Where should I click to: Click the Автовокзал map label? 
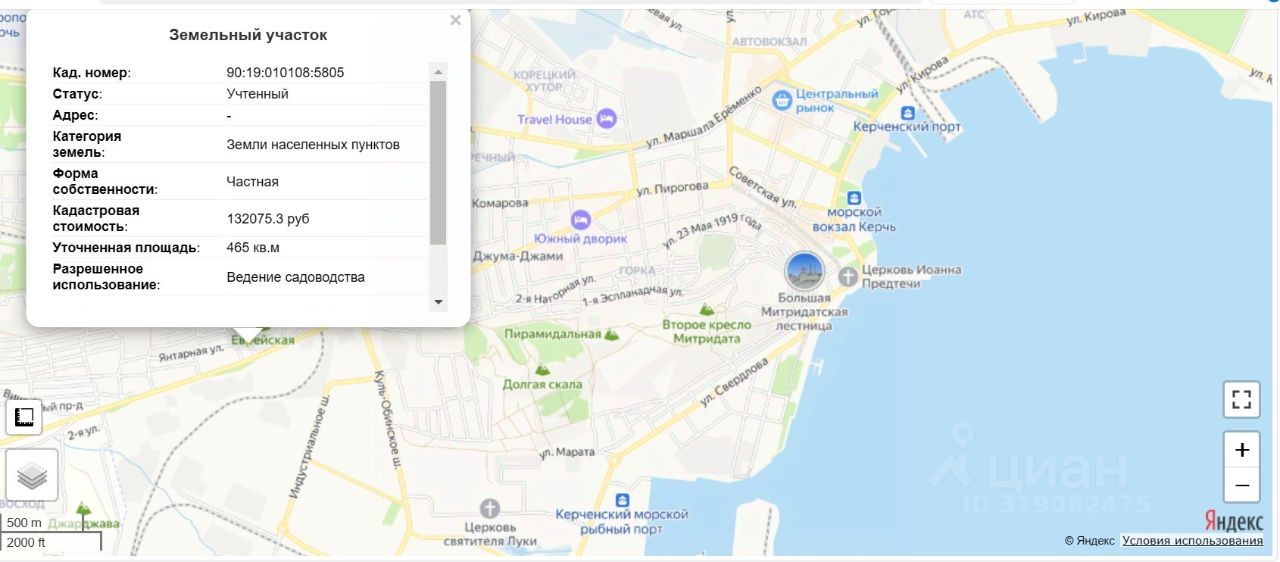pyautogui.click(x=768, y=42)
